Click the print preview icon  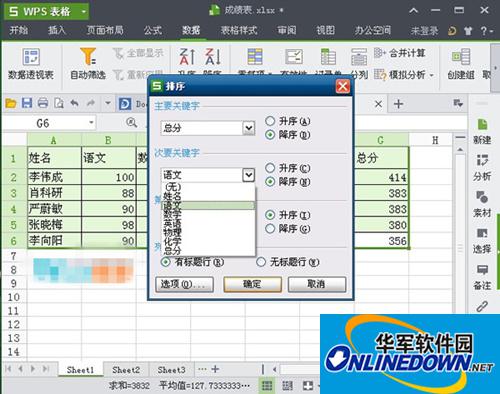(x=59, y=103)
